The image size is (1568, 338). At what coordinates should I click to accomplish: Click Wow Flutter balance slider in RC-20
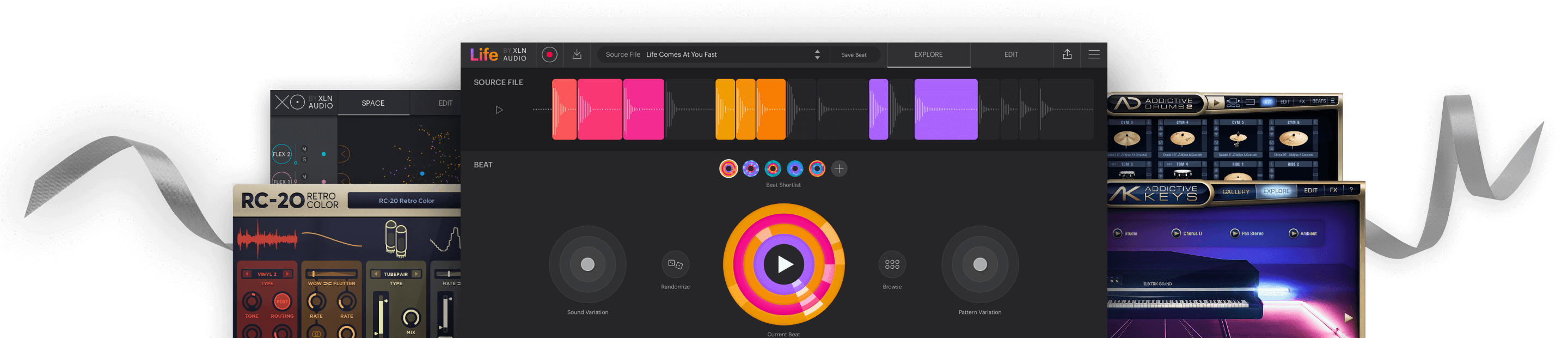[x=331, y=274]
